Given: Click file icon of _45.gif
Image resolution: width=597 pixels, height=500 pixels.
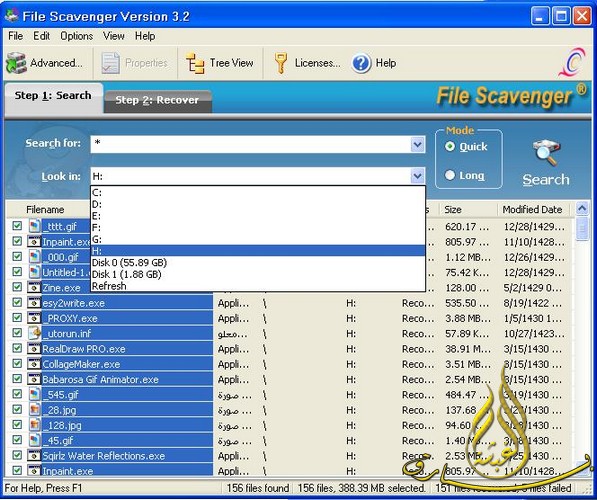Looking at the screenshot, I should (34, 440).
